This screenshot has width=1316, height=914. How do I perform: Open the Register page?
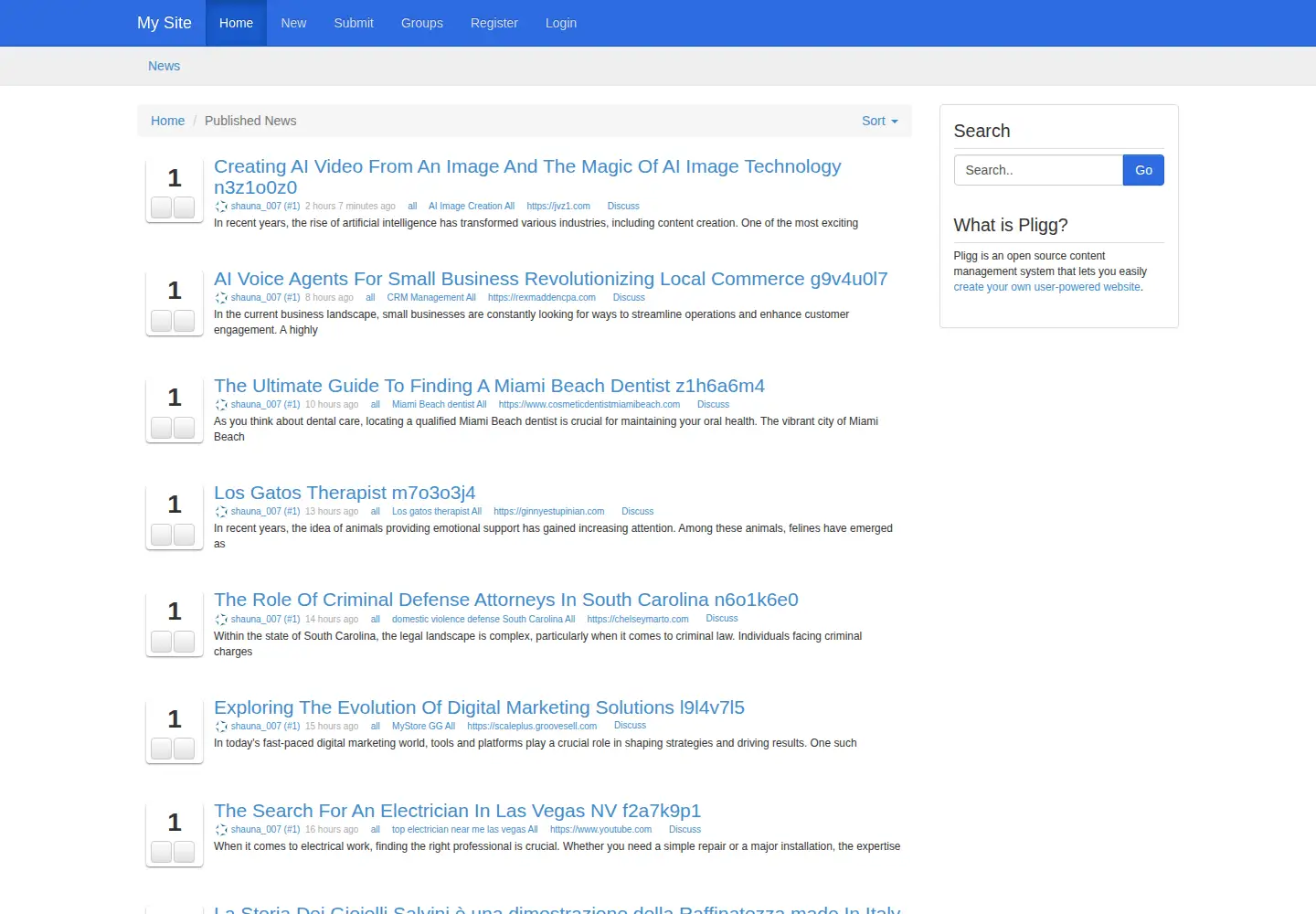pyautogui.click(x=494, y=23)
